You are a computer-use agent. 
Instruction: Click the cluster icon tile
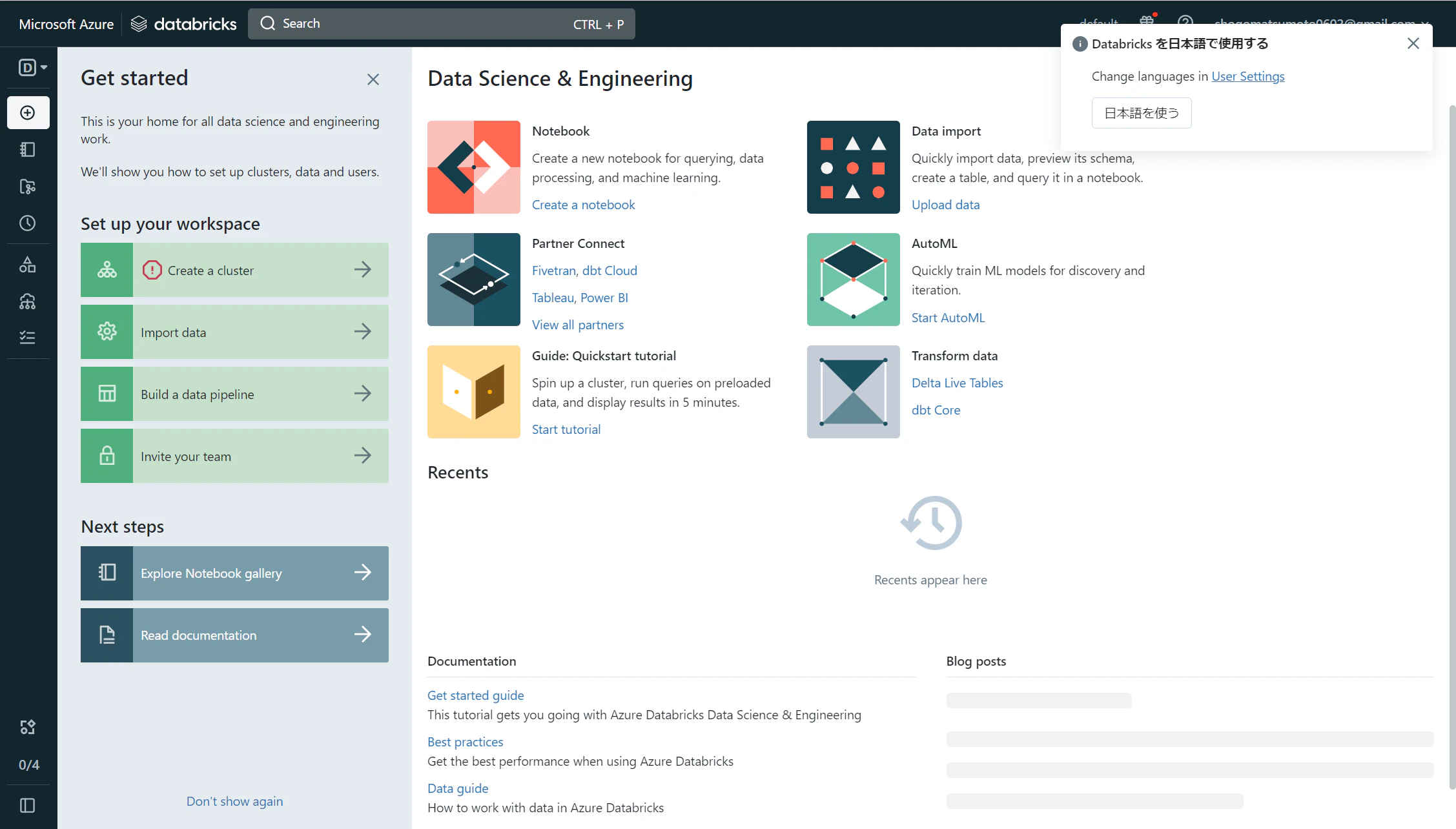click(107, 270)
